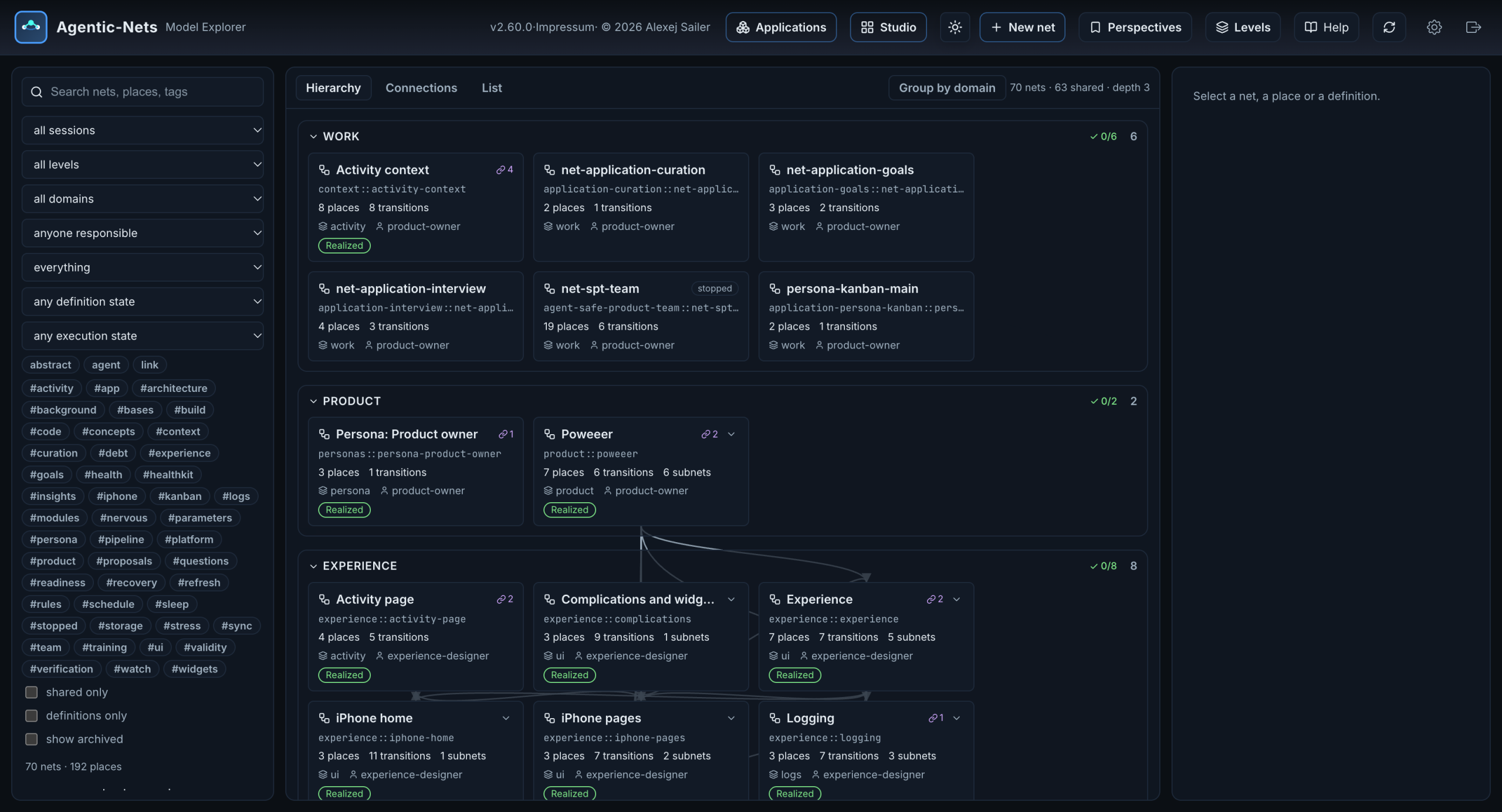Check the definitions only option
The height and width of the screenshot is (812, 1502).
32,716
